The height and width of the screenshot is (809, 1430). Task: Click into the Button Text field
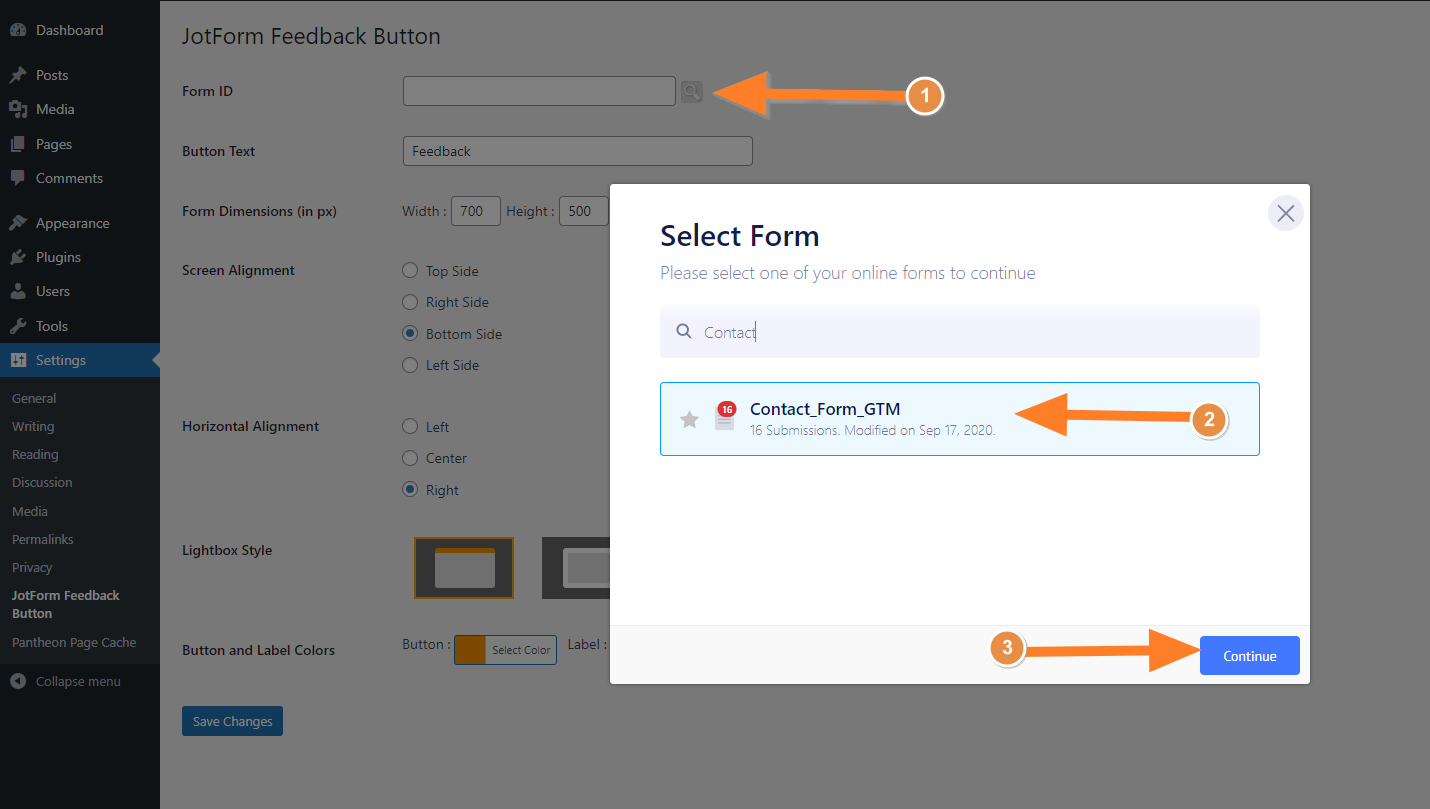point(577,151)
